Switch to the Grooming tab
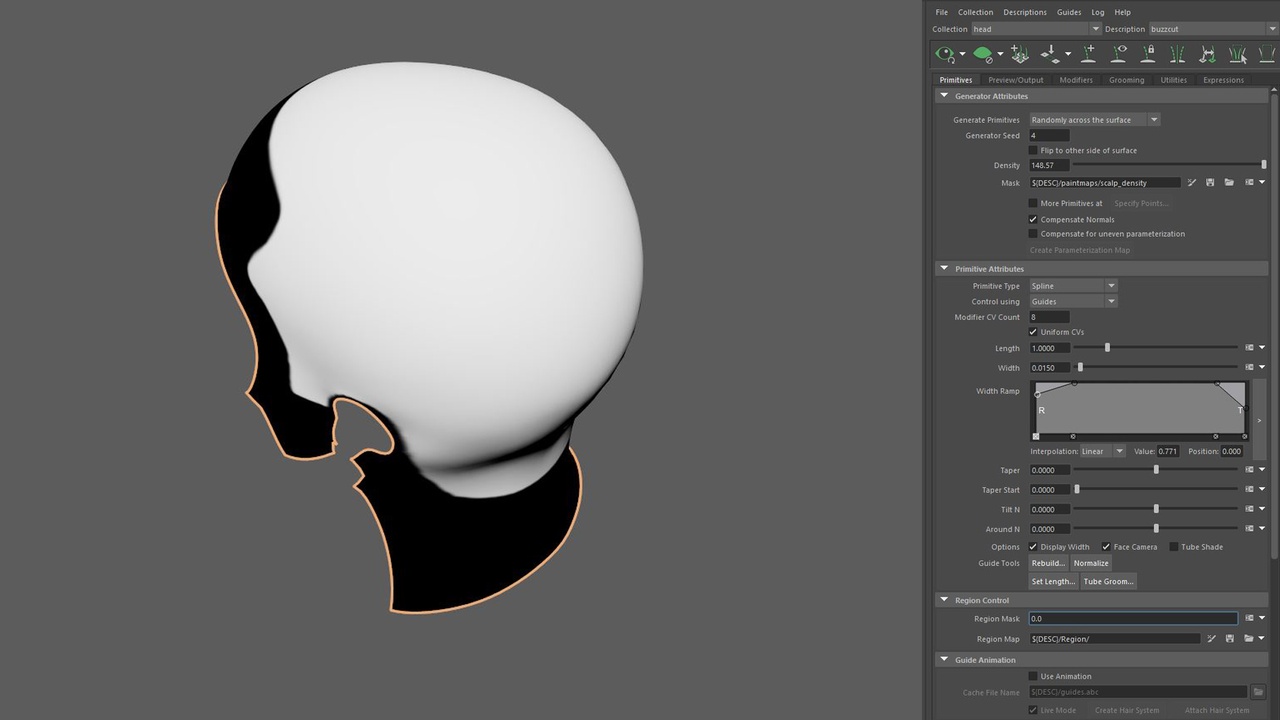 (x=1126, y=80)
